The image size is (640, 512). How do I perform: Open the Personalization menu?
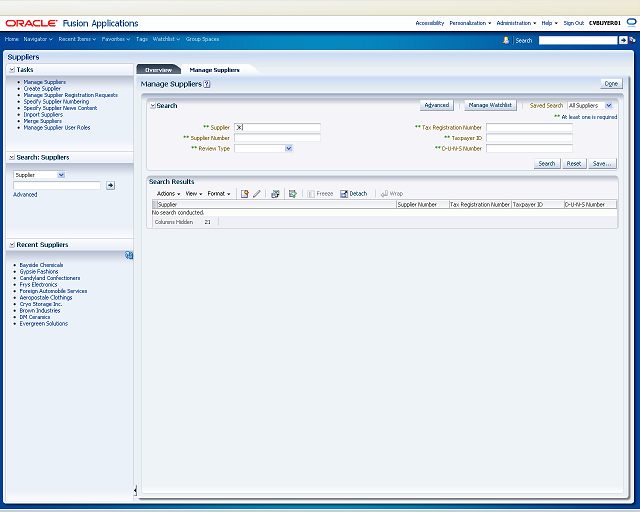pos(470,23)
